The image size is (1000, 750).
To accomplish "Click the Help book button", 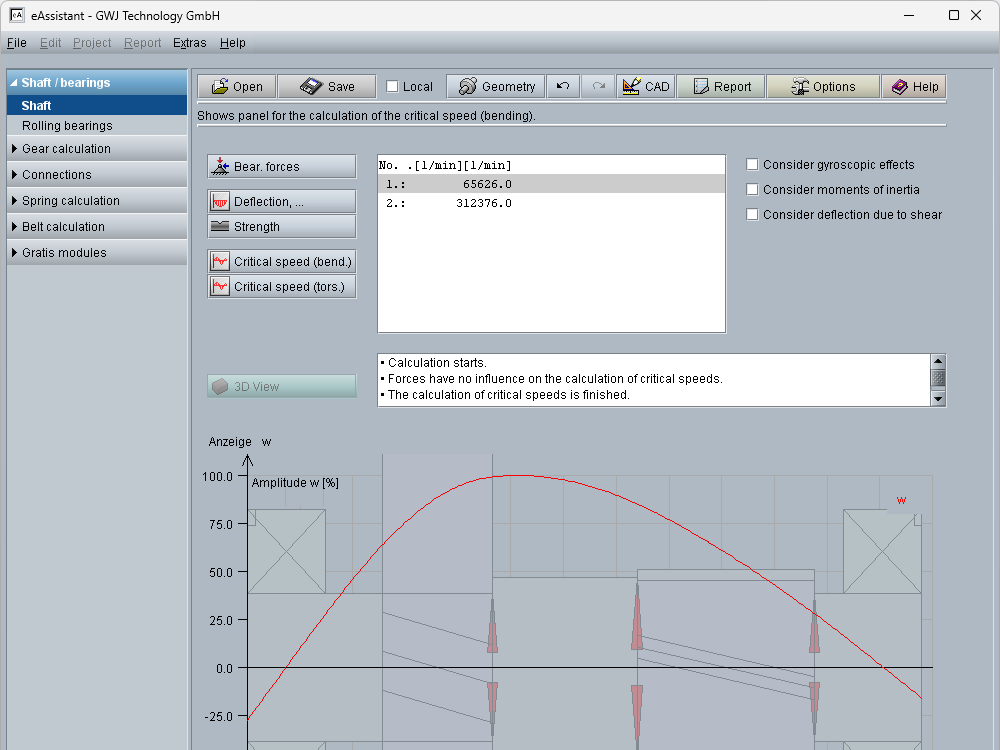I will click(x=914, y=87).
